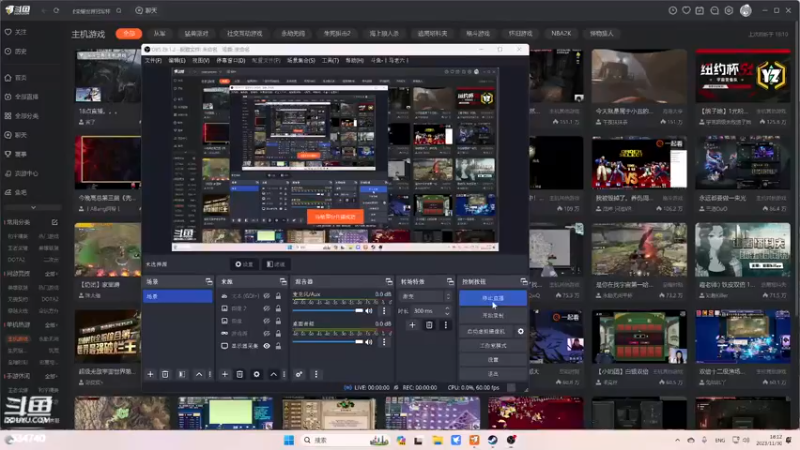Show hidden system tray icons chevron
Screen dimensions: 800x450
coord(677,440)
